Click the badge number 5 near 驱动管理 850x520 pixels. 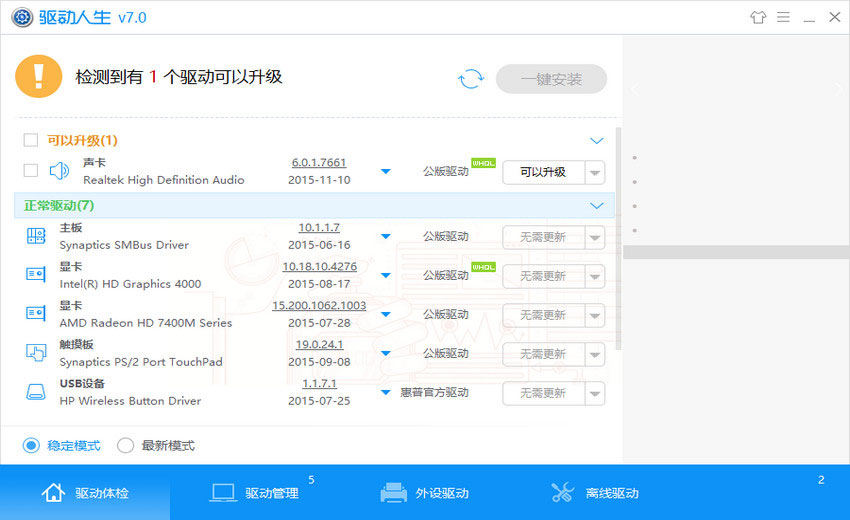tap(311, 480)
